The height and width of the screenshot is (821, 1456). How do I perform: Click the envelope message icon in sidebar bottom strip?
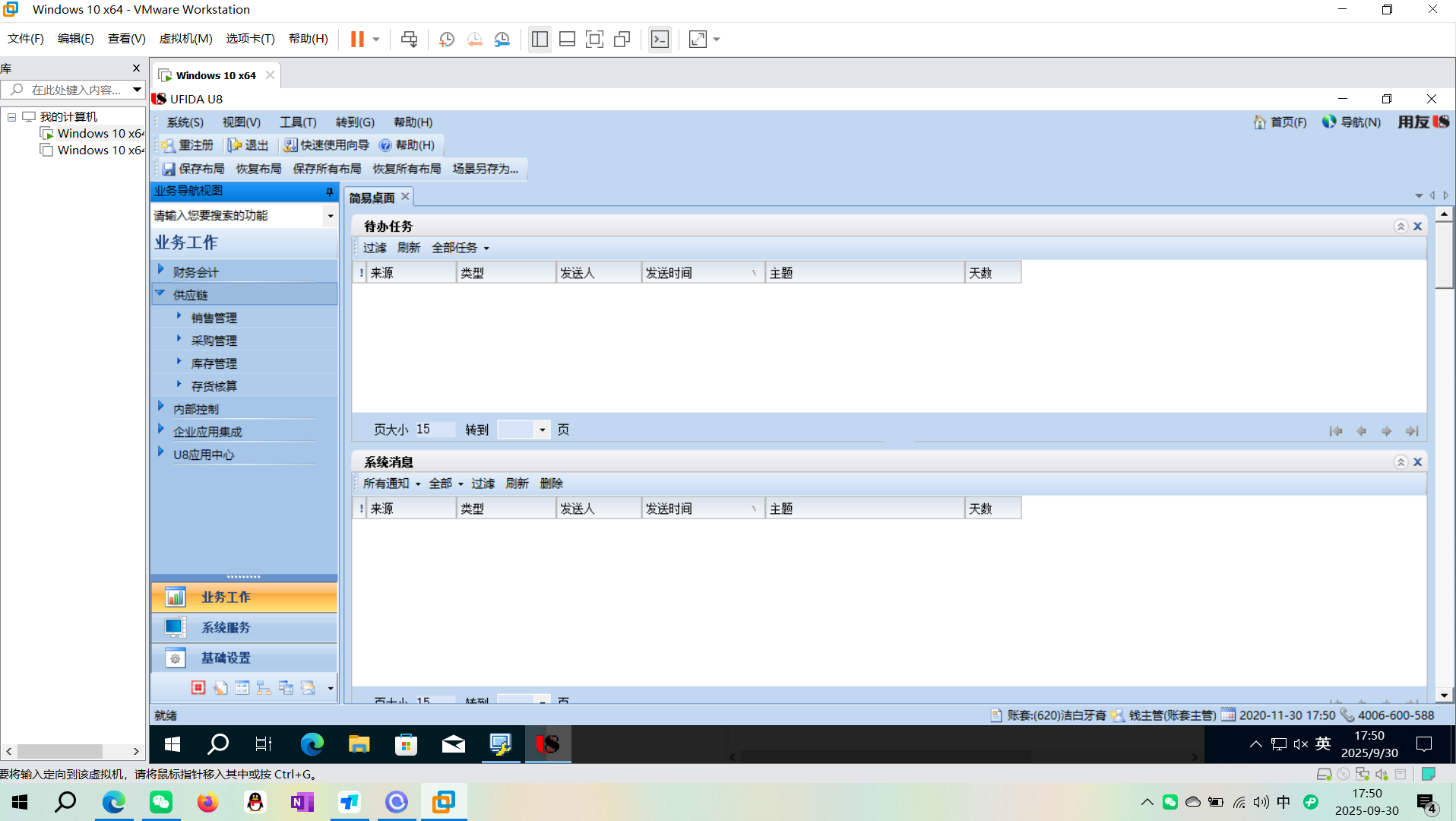pos(308,687)
